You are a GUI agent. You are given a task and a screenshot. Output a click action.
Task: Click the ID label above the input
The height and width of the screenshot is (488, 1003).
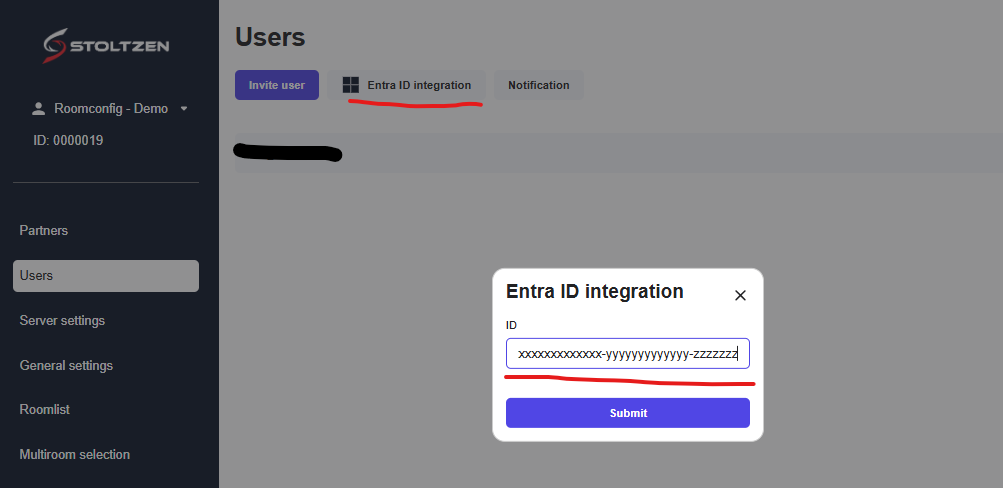coord(511,325)
